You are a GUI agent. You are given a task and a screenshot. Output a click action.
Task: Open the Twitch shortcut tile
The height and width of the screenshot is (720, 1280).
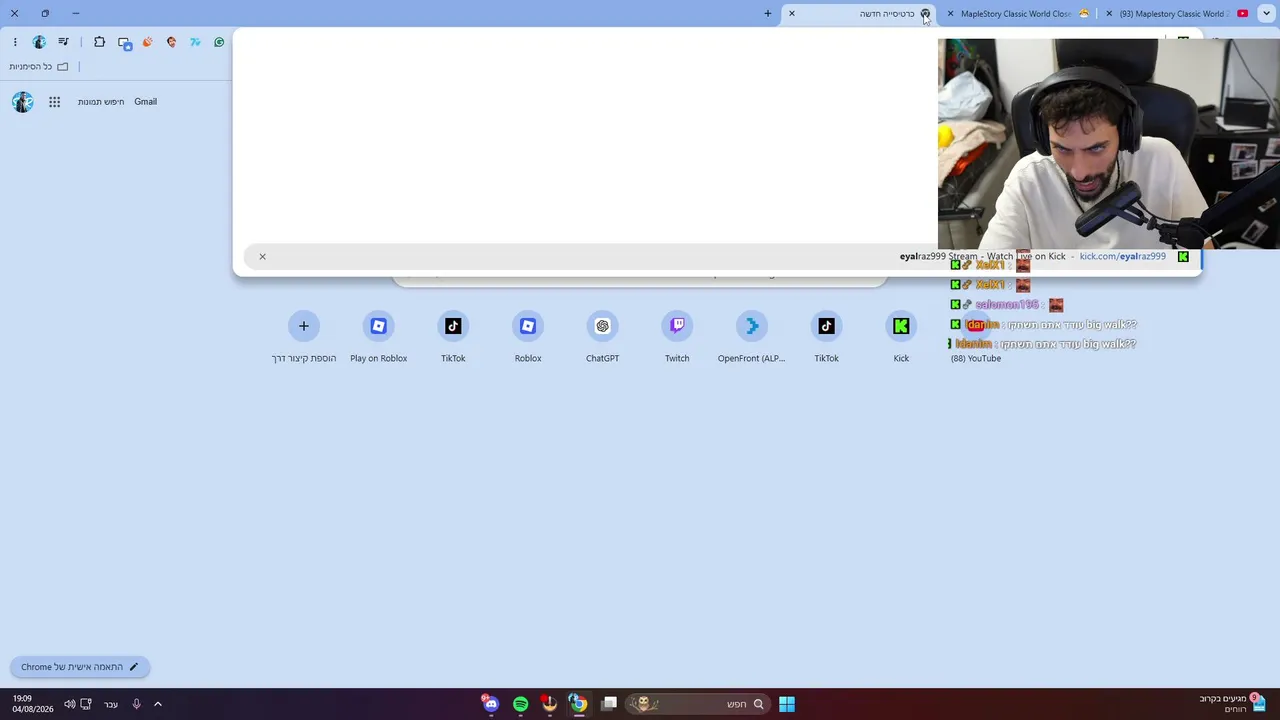677,338
